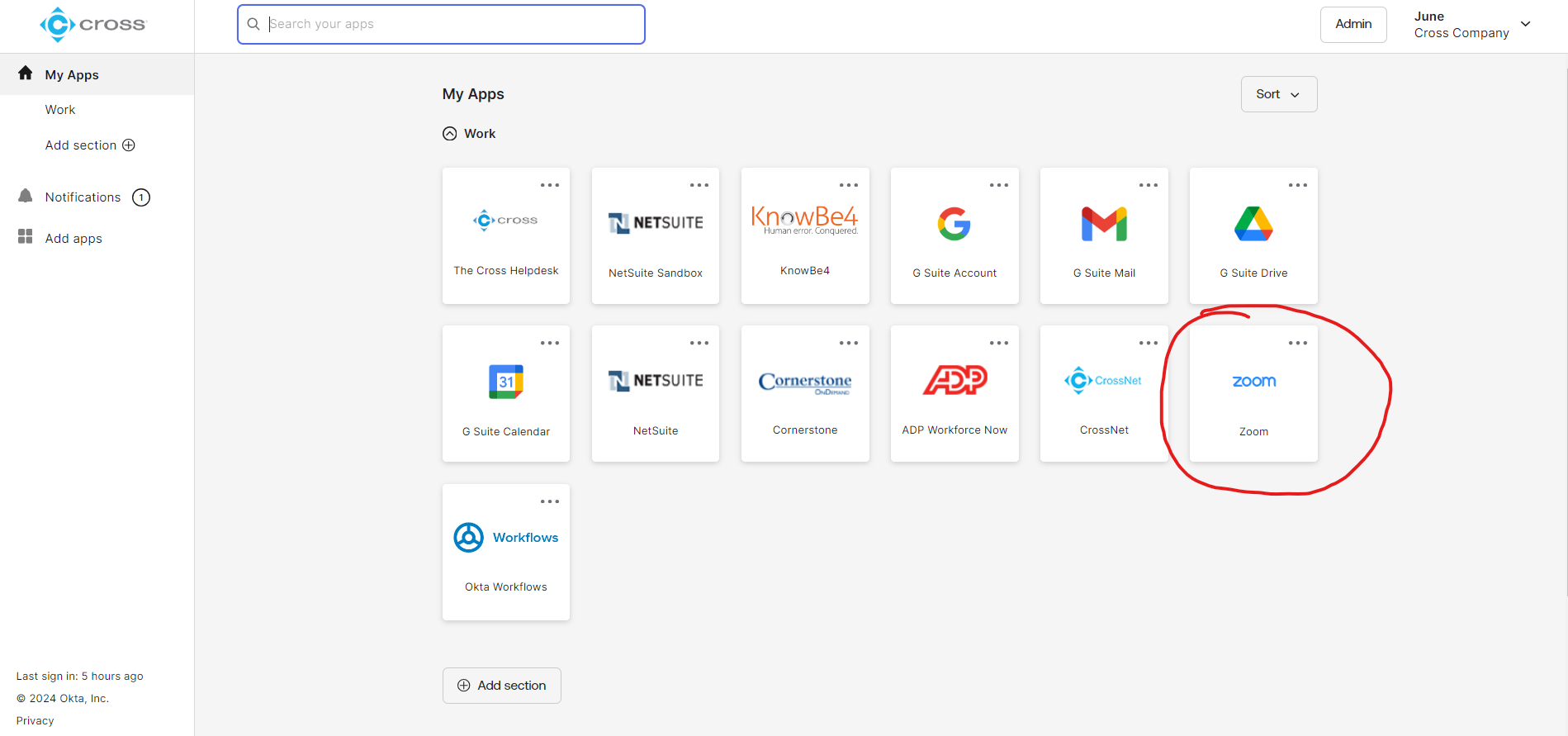Open G Suite Mail Gmail icon
The width and height of the screenshot is (1568, 736).
(1104, 224)
